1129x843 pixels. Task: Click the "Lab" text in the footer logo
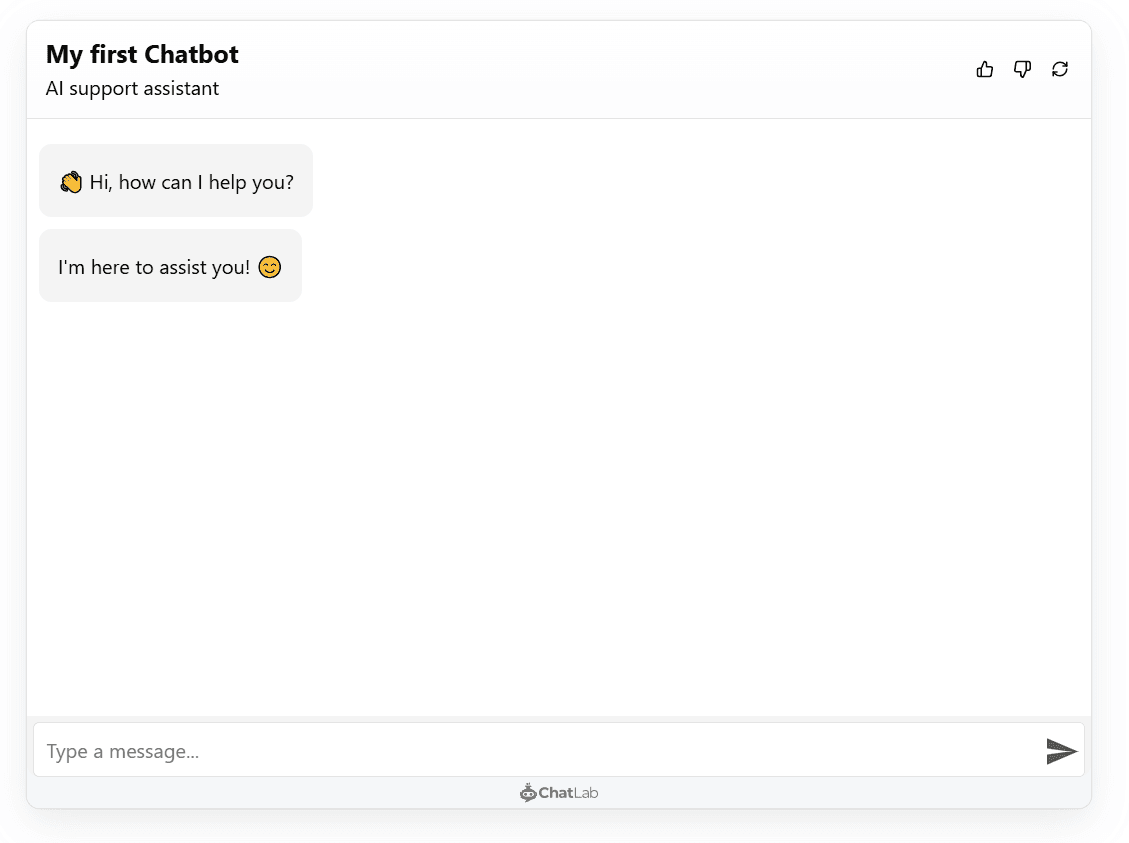586,793
